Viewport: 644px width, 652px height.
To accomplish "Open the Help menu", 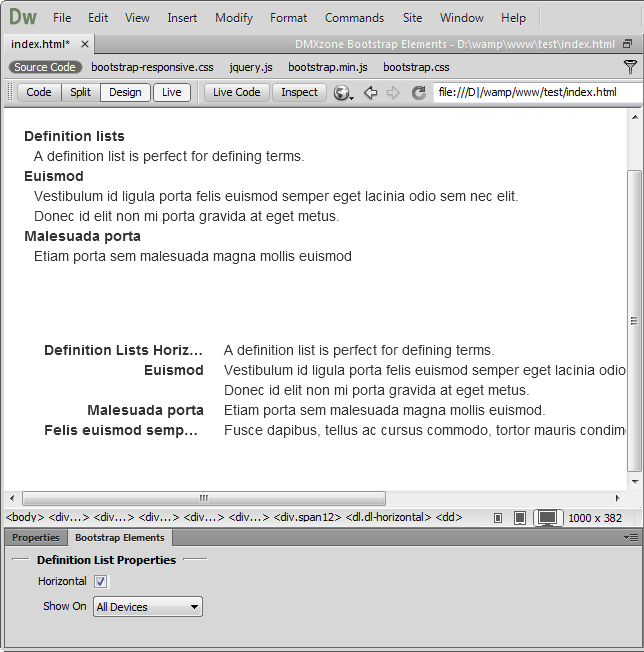I will pyautogui.click(x=513, y=18).
